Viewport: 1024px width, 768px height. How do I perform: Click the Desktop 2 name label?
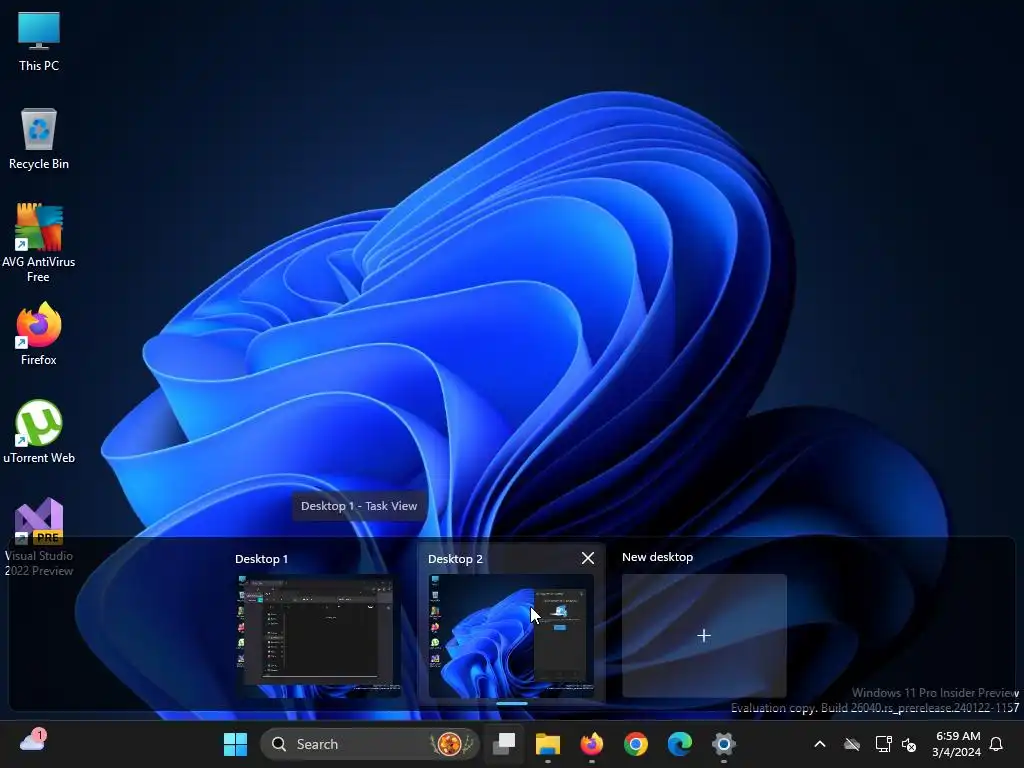(x=455, y=559)
